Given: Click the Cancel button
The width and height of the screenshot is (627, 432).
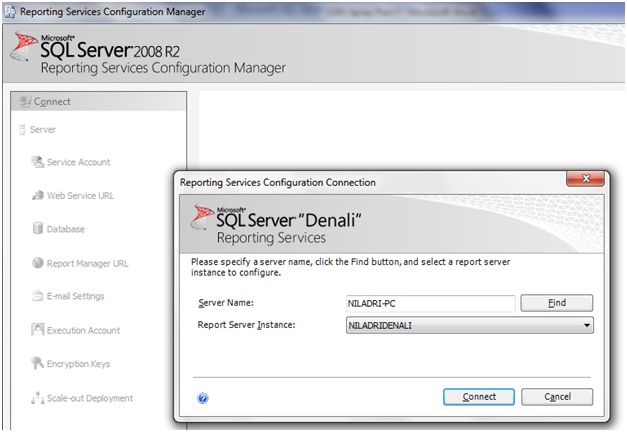Looking at the screenshot, I should tap(557, 397).
